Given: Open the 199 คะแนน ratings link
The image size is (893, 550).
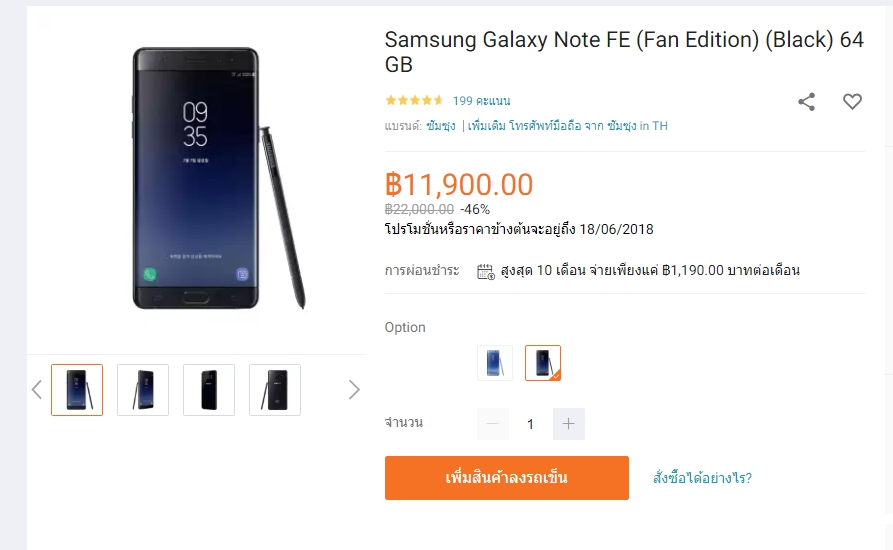Looking at the screenshot, I should click(x=481, y=101).
